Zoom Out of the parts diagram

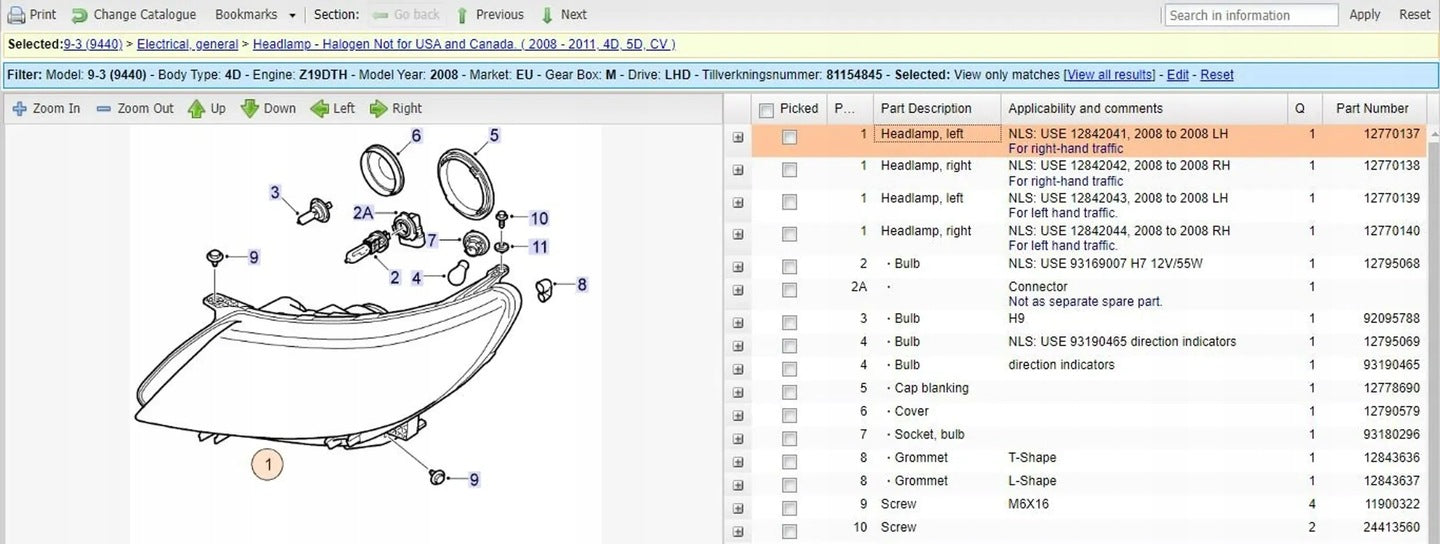(104, 108)
